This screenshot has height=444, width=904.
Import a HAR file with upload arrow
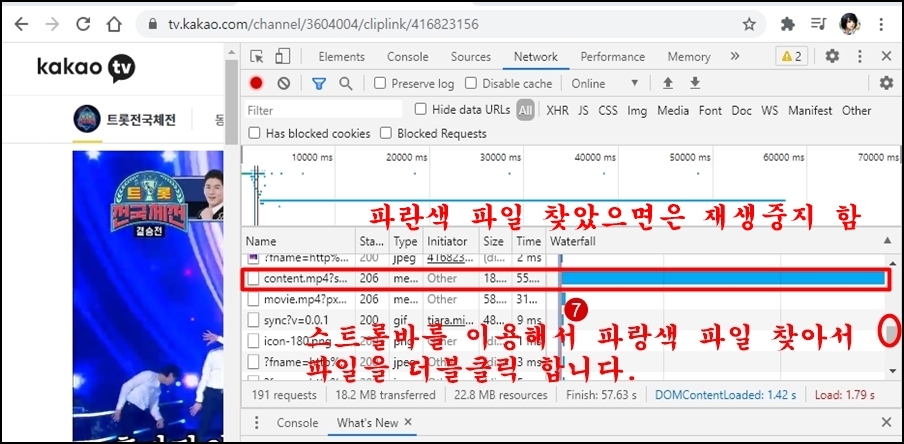pos(668,84)
